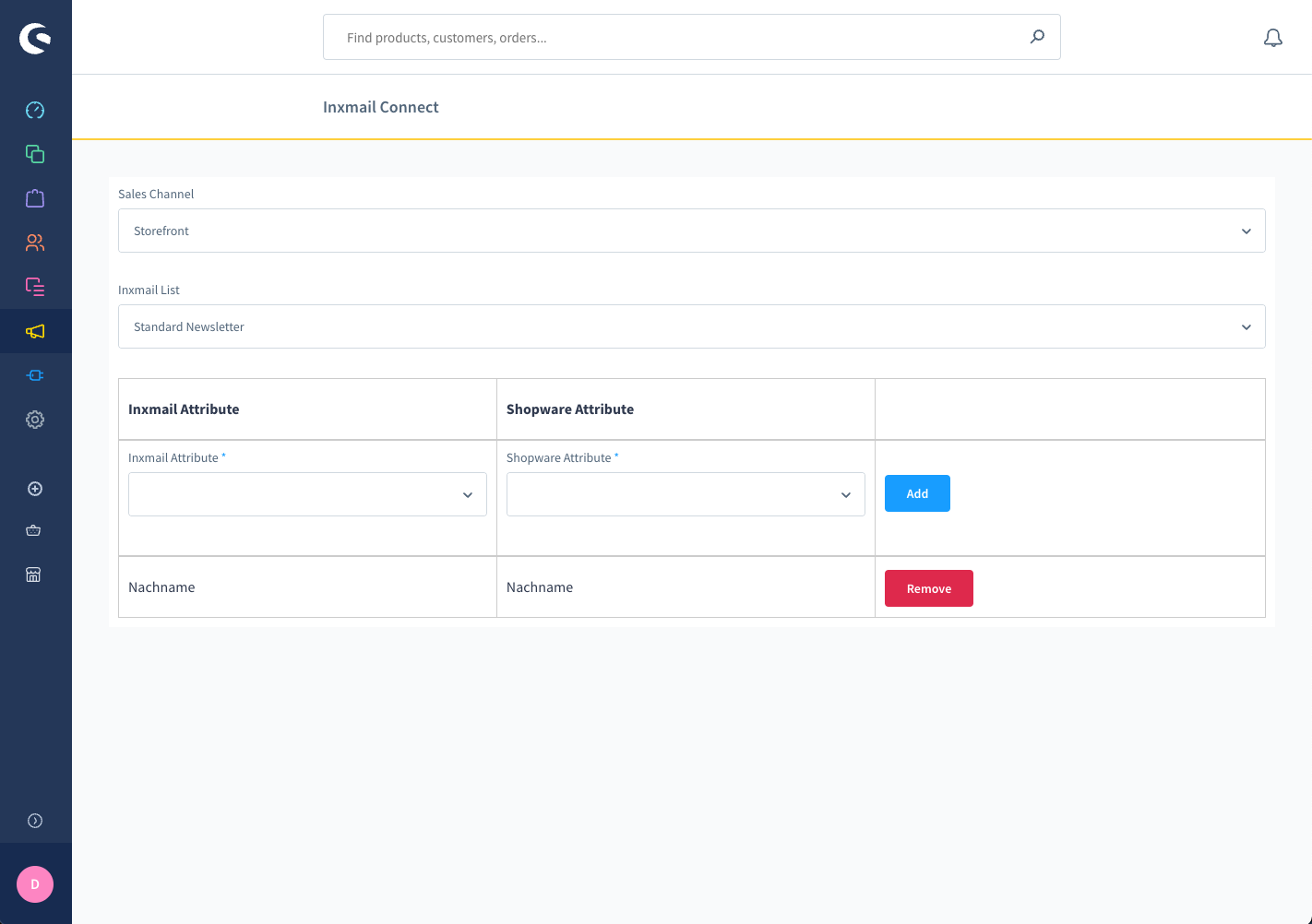Click the add sales channel plus icon
This screenshot has width=1312, height=924.
click(35, 489)
